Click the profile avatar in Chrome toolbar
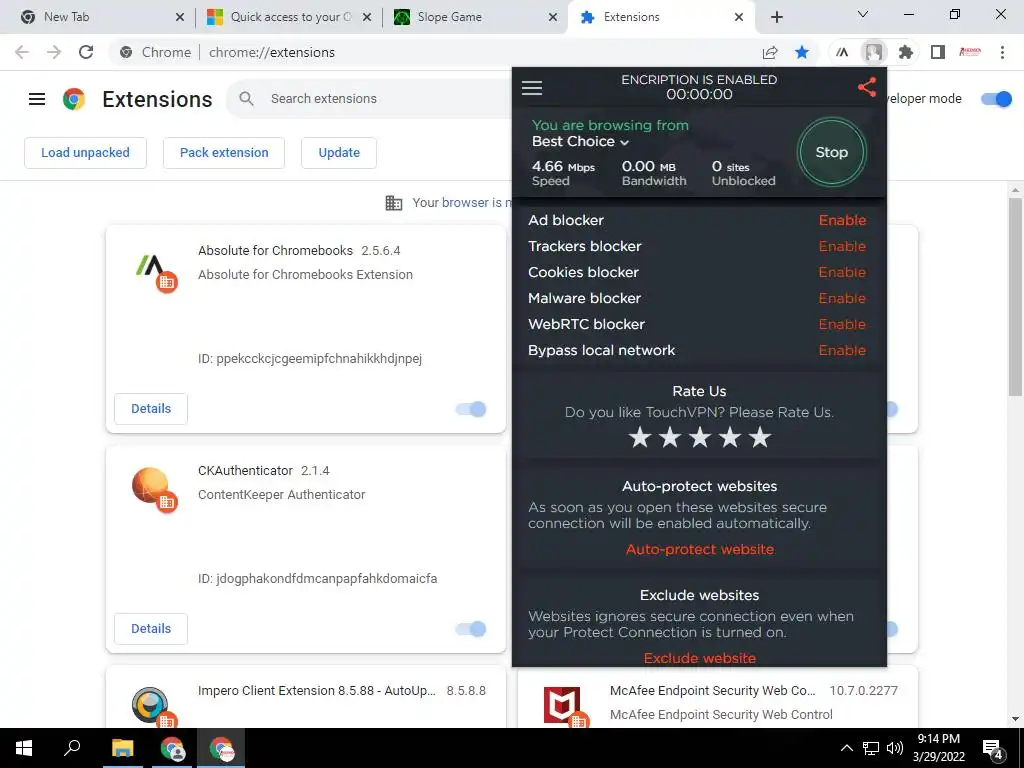 pyautogui.click(x=970, y=52)
